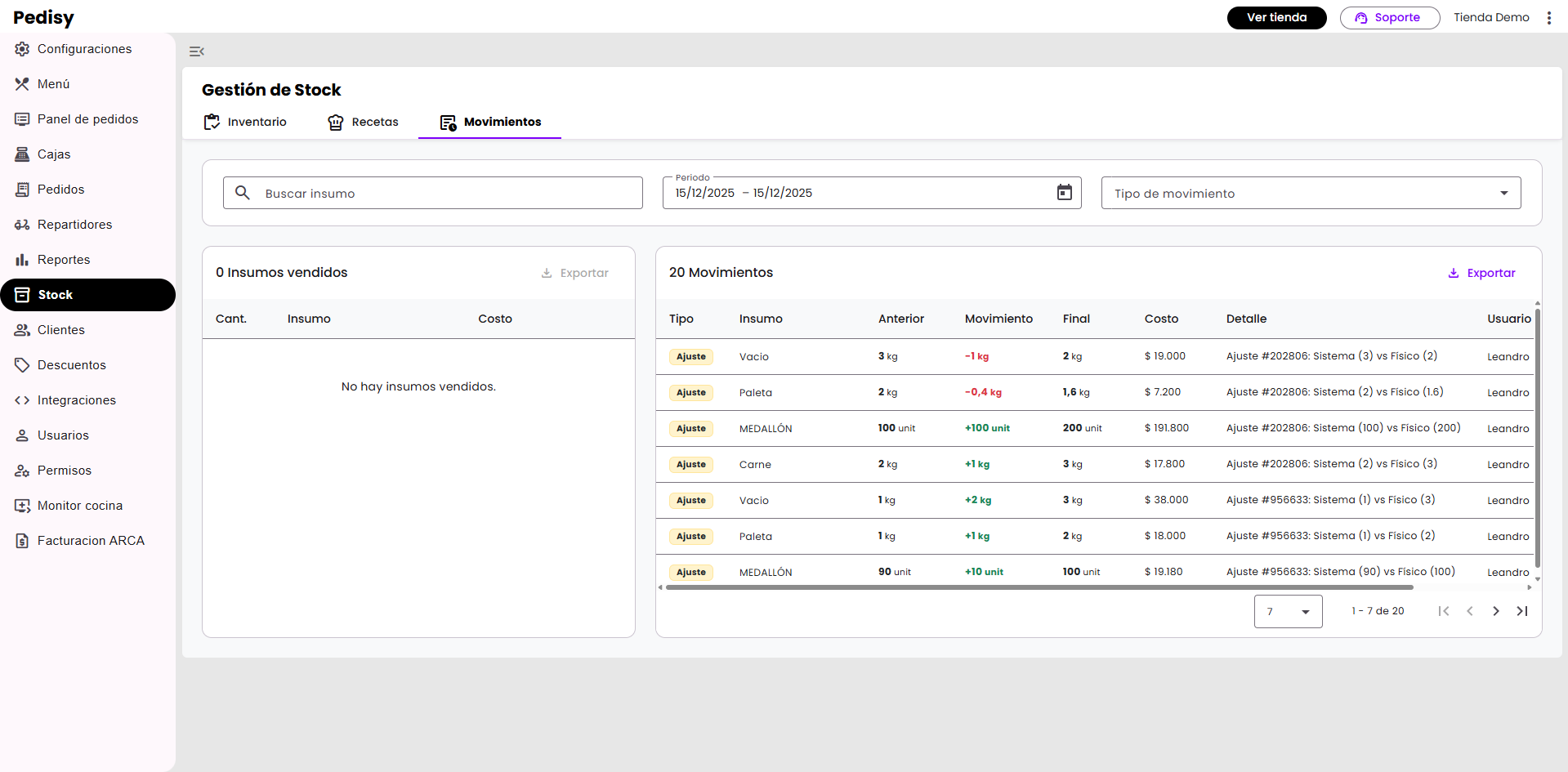Go to next page of movements
The width and height of the screenshot is (1568, 772).
pos(1495,611)
